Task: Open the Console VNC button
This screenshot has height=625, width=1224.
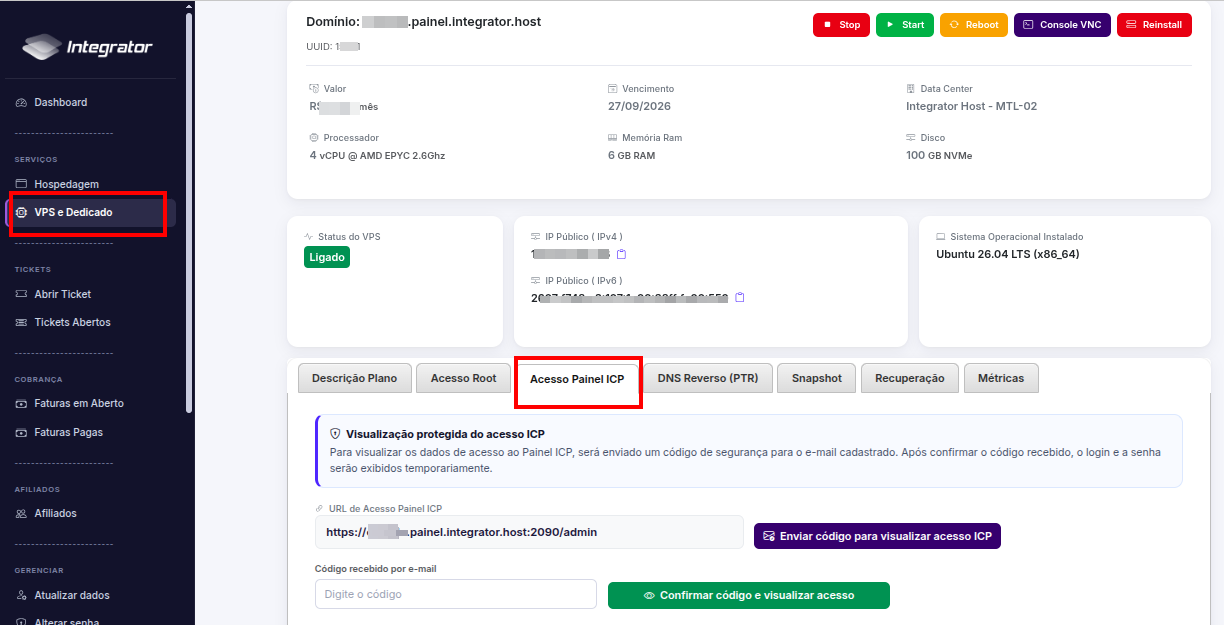Action: click(x=1062, y=25)
